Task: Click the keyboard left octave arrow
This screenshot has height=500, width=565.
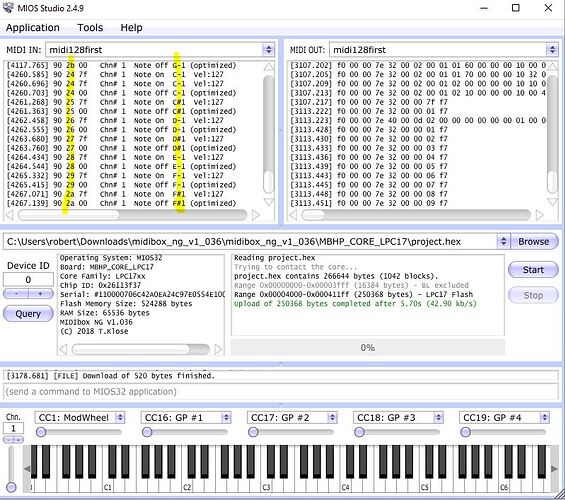Action: pos(27,469)
